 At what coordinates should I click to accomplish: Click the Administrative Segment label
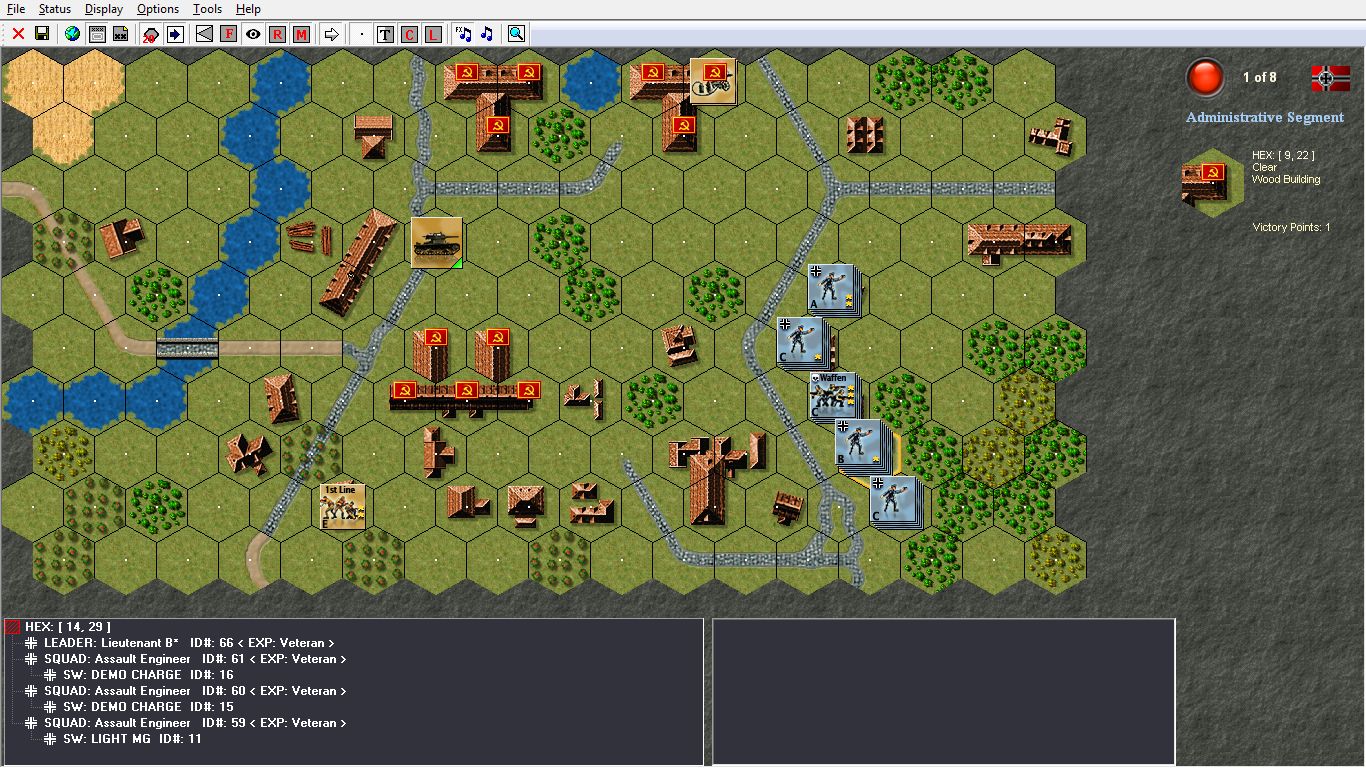pyautogui.click(x=1265, y=117)
